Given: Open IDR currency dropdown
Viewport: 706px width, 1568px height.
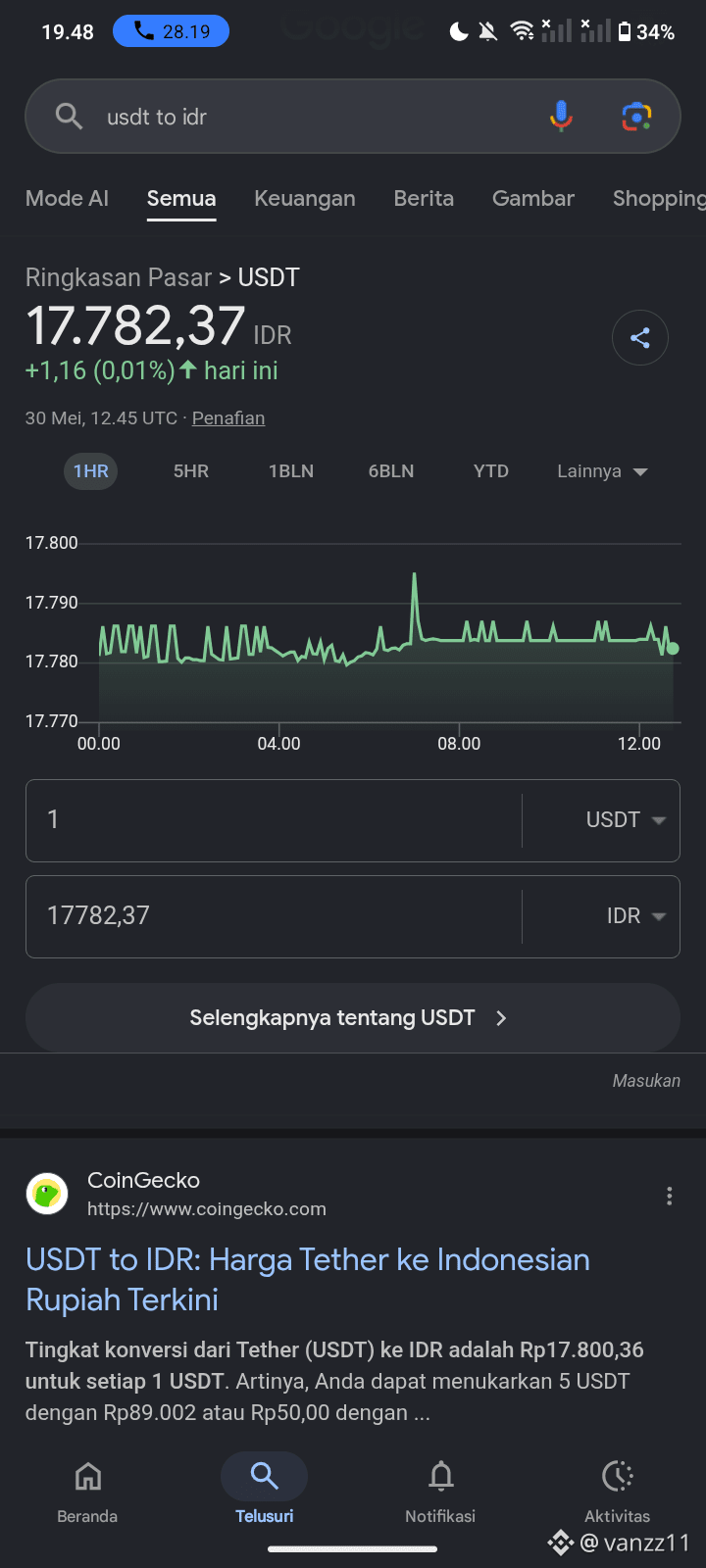Looking at the screenshot, I should pos(636,916).
